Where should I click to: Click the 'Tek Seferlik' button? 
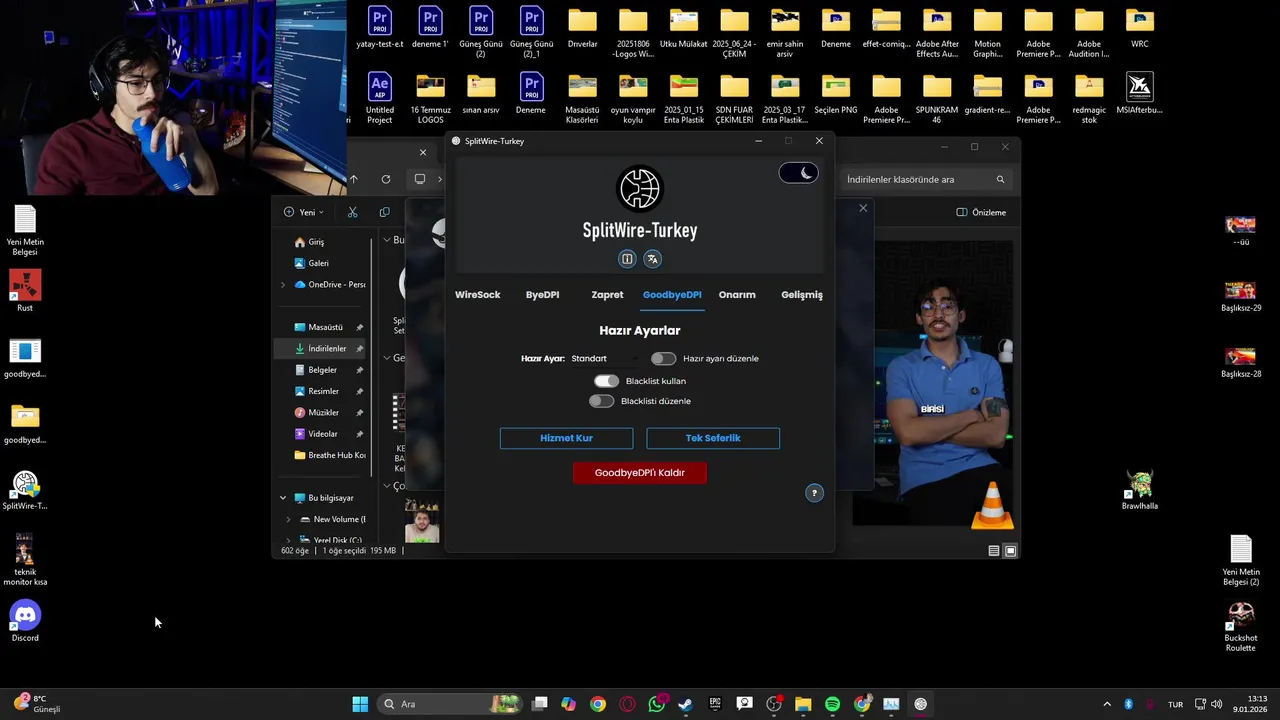[x=713, y=438]
